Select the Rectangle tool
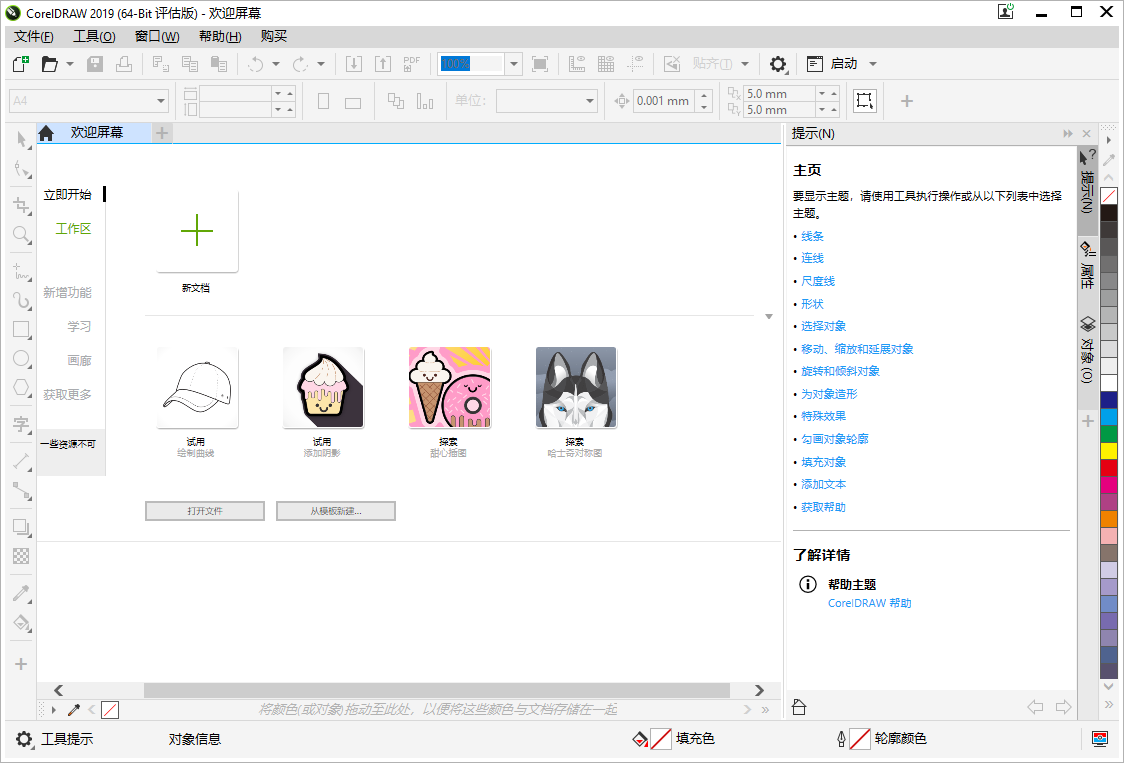 [x=22, y=329]
